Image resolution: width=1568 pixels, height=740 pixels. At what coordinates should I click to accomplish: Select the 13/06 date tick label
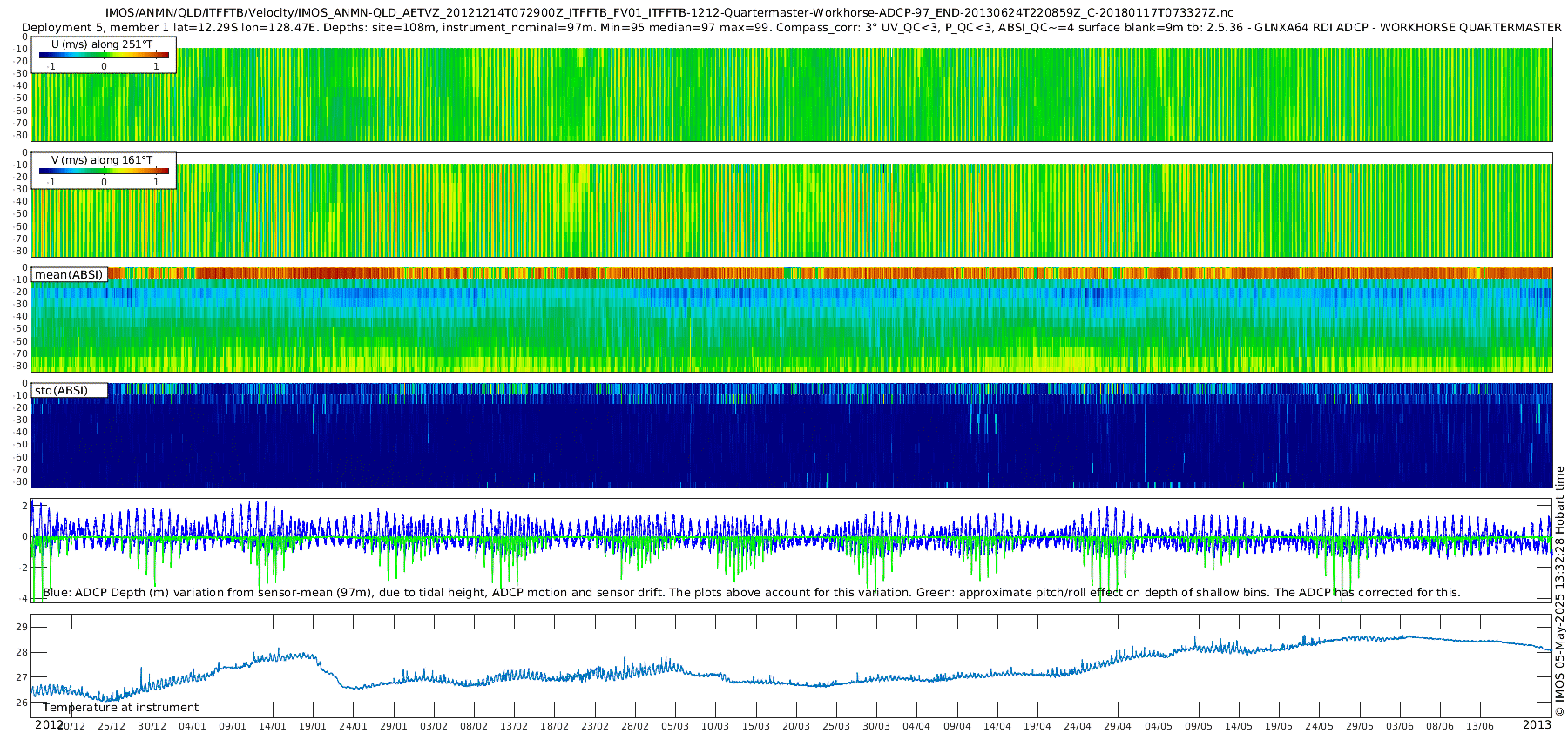coord(1480,726)
